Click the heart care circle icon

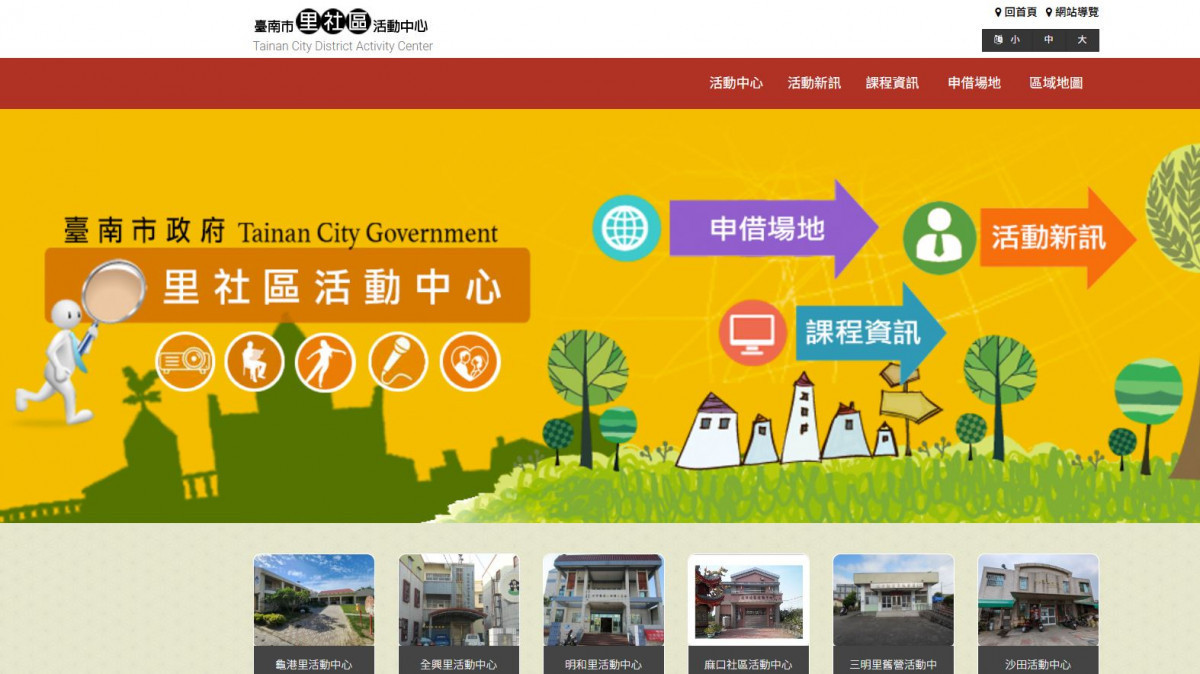(x=470, y=361)
